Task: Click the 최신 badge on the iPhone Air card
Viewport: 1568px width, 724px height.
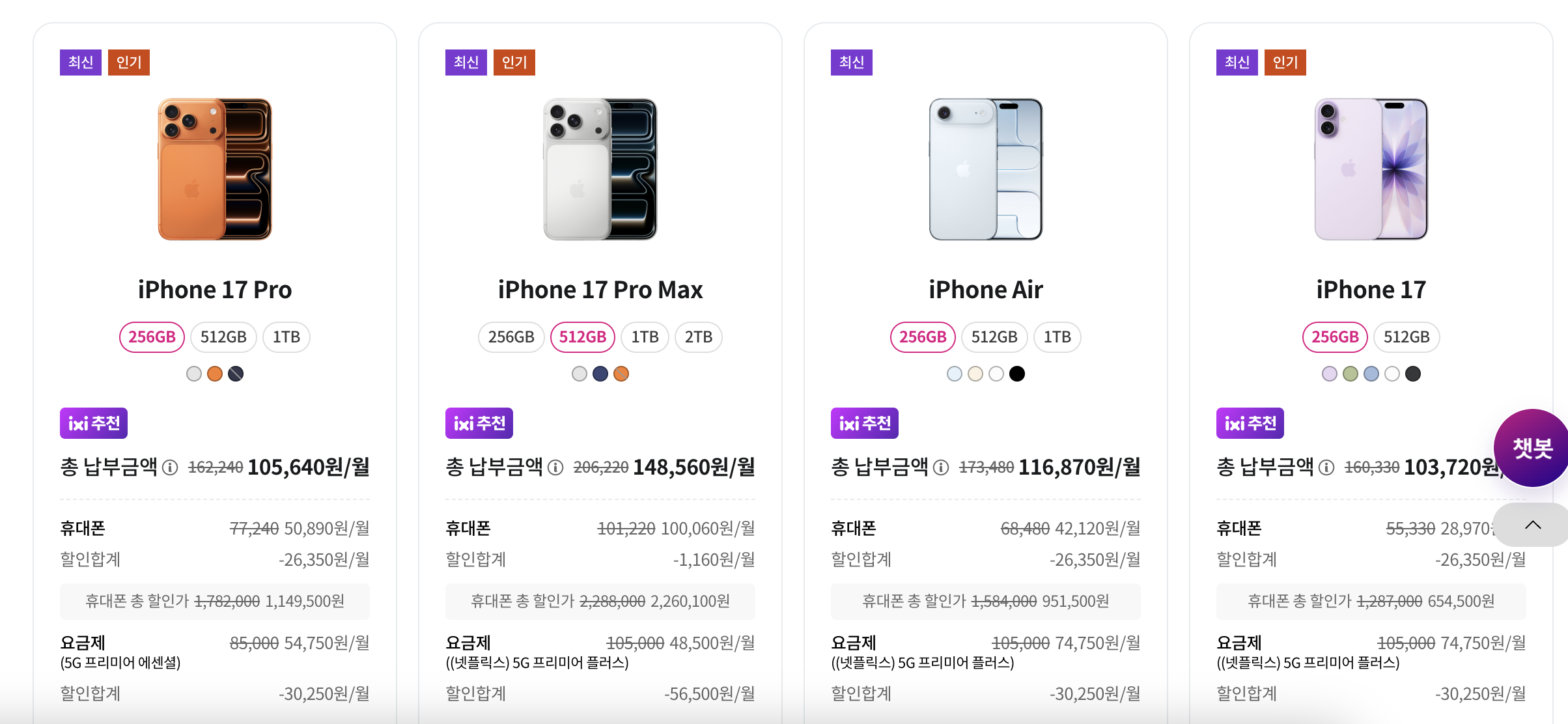Action: click(850, 63)
